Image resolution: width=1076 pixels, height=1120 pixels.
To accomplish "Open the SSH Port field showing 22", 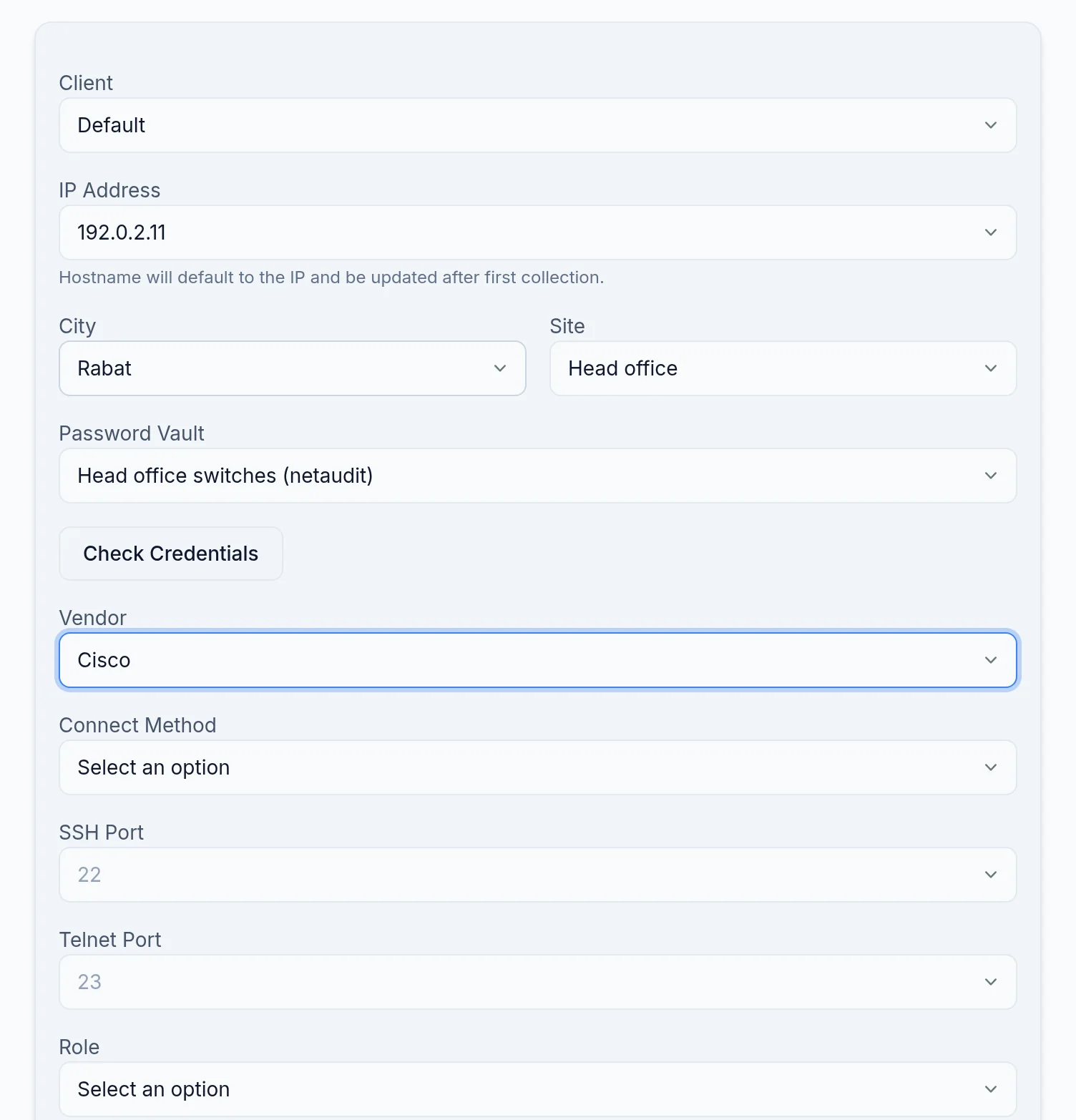I will (537, 875).
